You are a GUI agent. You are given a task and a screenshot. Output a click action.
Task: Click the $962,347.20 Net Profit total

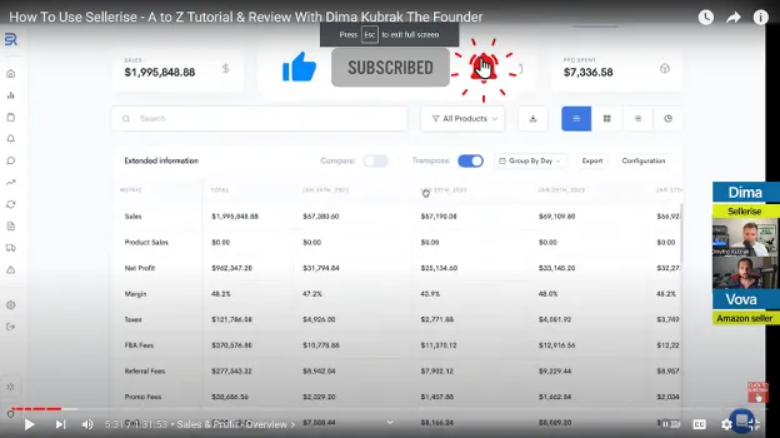[232, 268]
